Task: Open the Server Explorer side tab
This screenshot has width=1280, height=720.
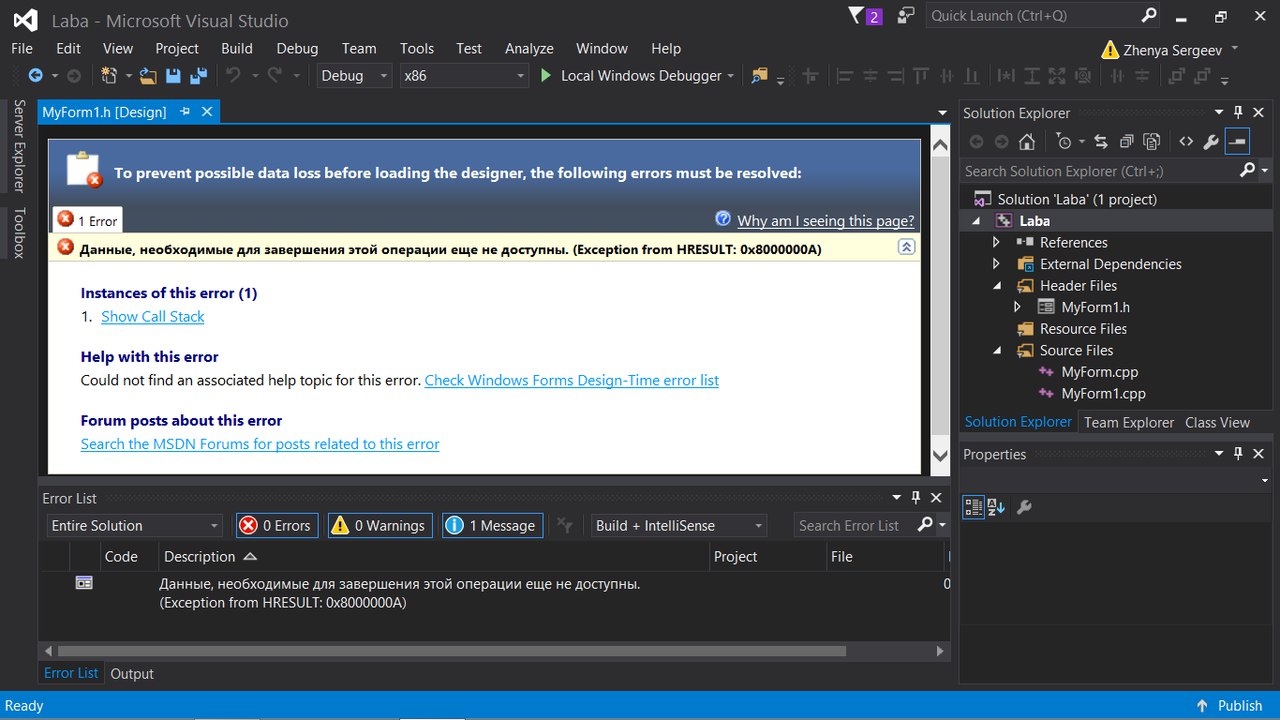Action: [x=19, y=145]
